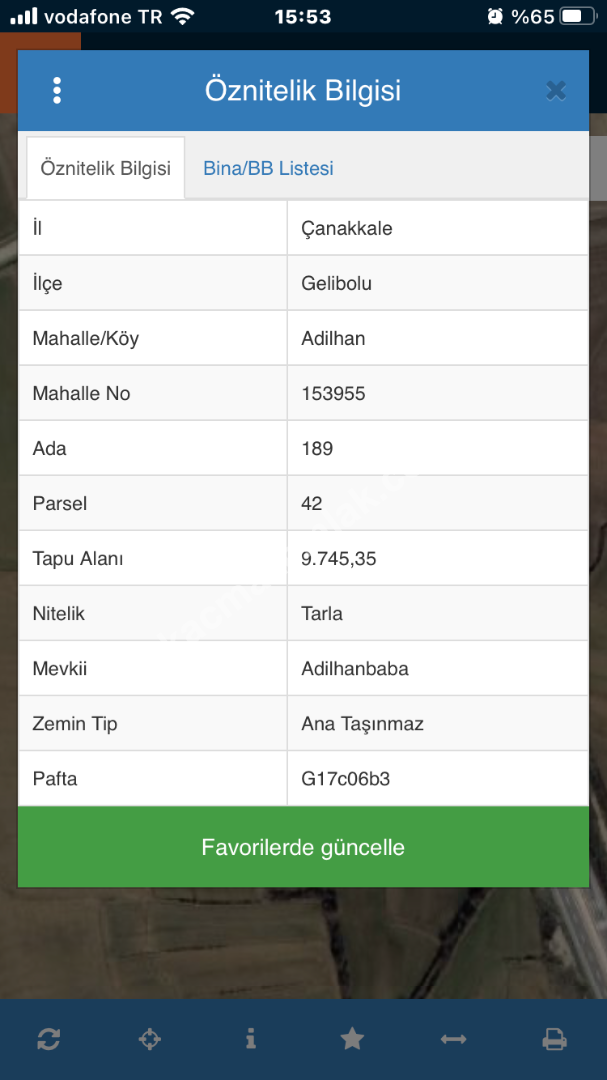The image size is (607, 1080).
Task: Tap the Mahalle No value 153955
Action: pyautogui.click(x=333, y=394)
